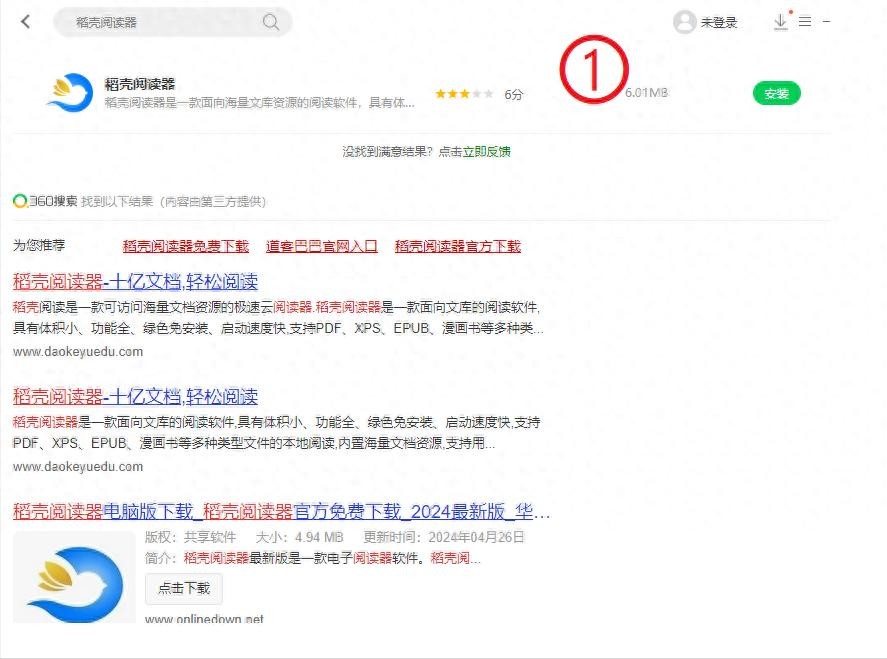Open the 稻壳阅读器免费下载 recommended link
Viewport: 887px width, 659px height.
(x=186, y=246)
